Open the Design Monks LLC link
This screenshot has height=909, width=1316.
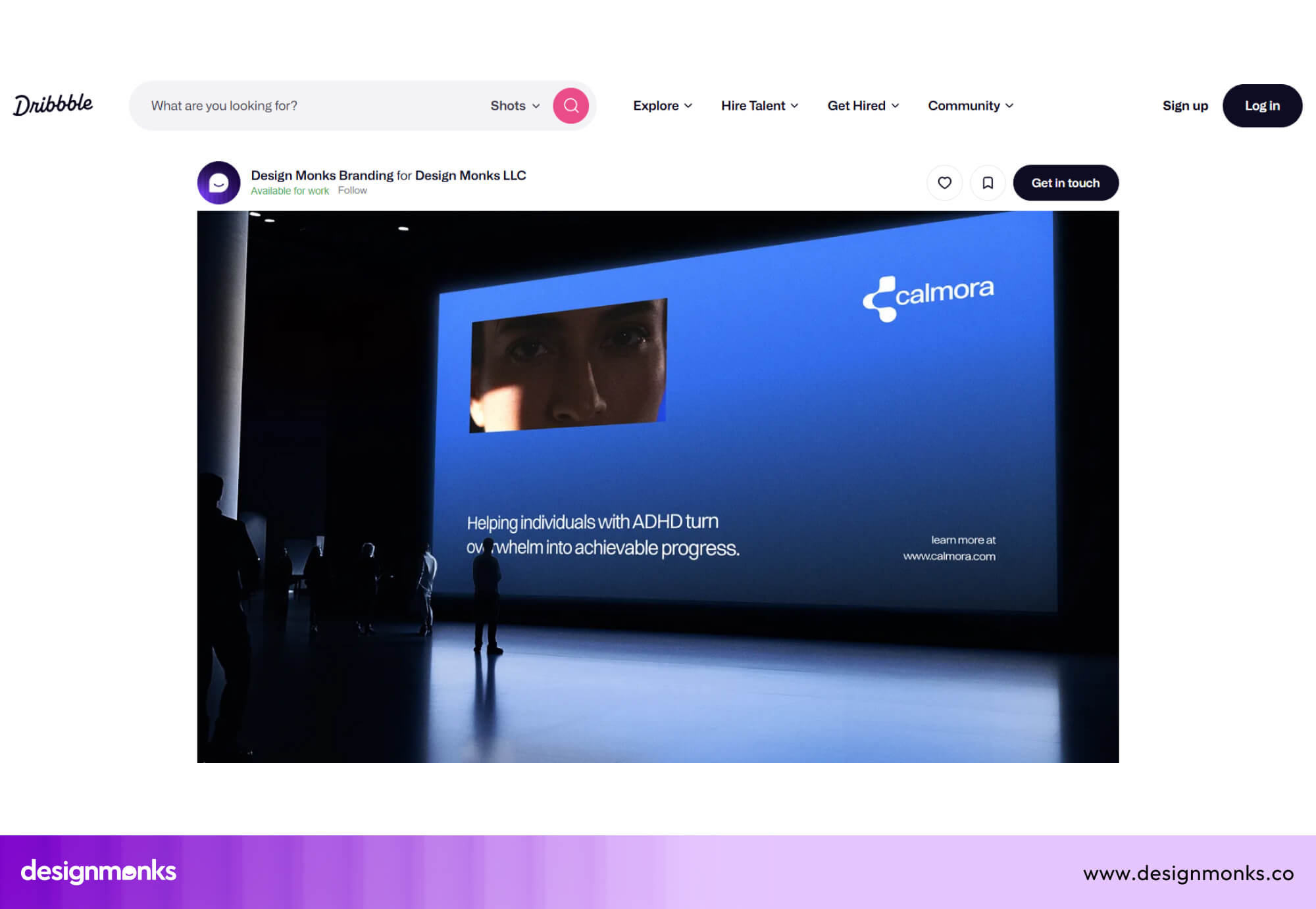click(470, 176)
